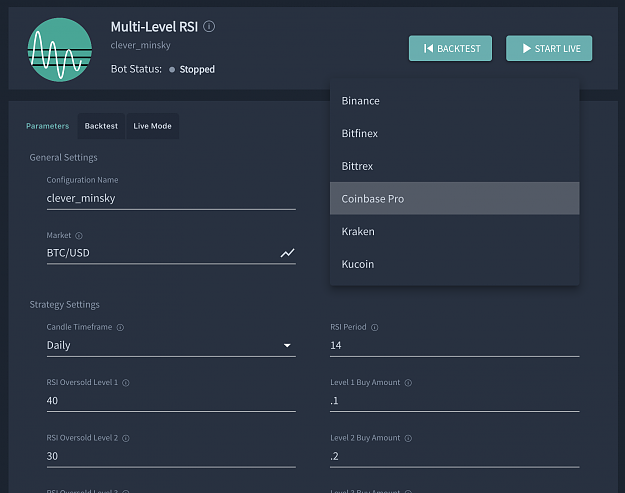Select Bitfinex from the exchange list

(x=454, y=134)
